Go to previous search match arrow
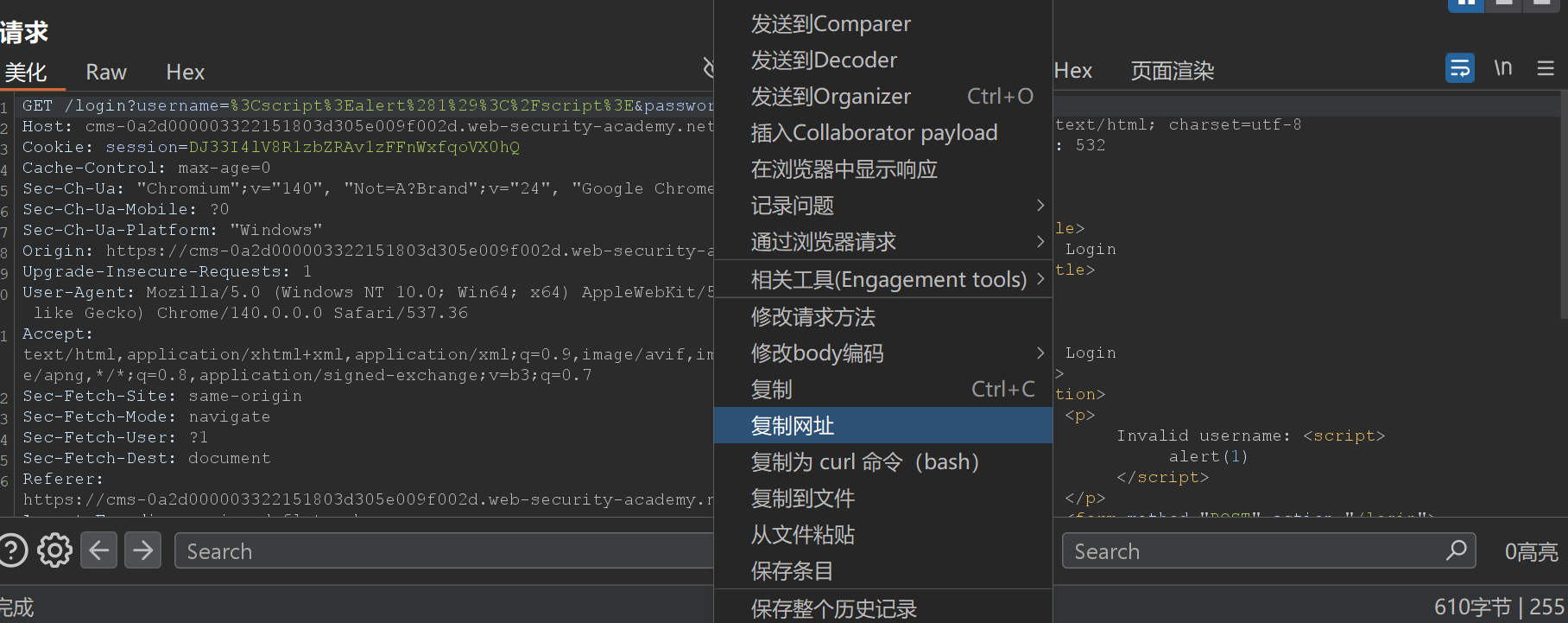The width and height of the screenshot is (1568, 623). pos(98,550)
